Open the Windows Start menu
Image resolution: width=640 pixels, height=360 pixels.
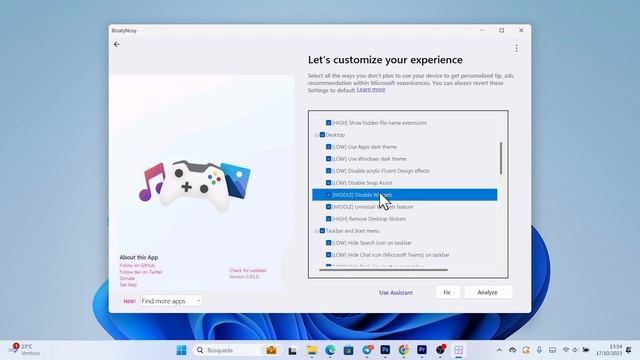[181, 350]
